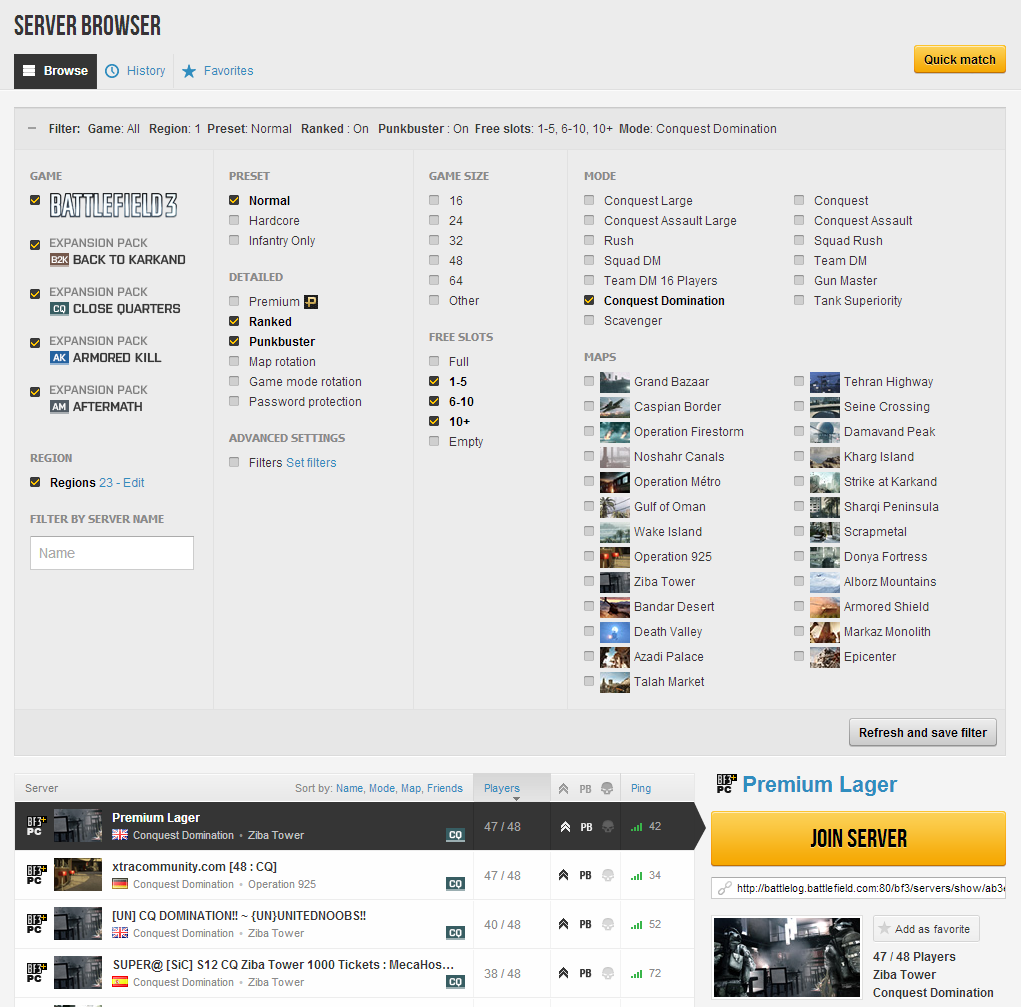Viewport: 1021px width, 1007px height.
Task: Select game size 64
Action: pyautogui.click(x=434, y=280)
